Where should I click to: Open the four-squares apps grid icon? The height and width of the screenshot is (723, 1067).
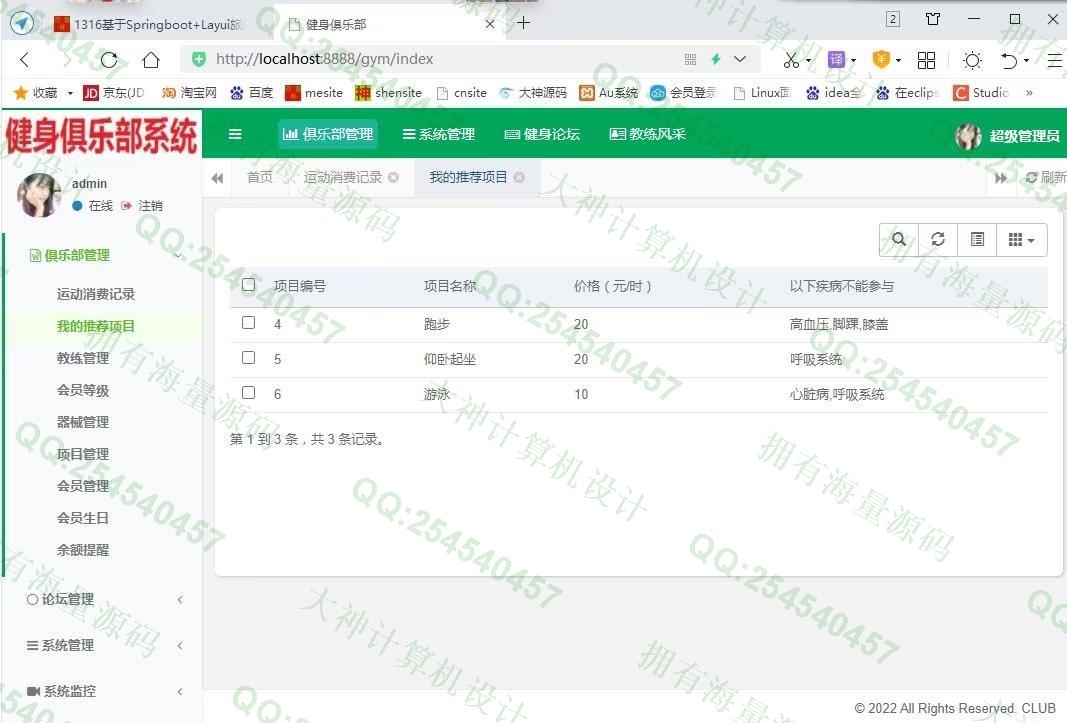(x=926, y=60)
